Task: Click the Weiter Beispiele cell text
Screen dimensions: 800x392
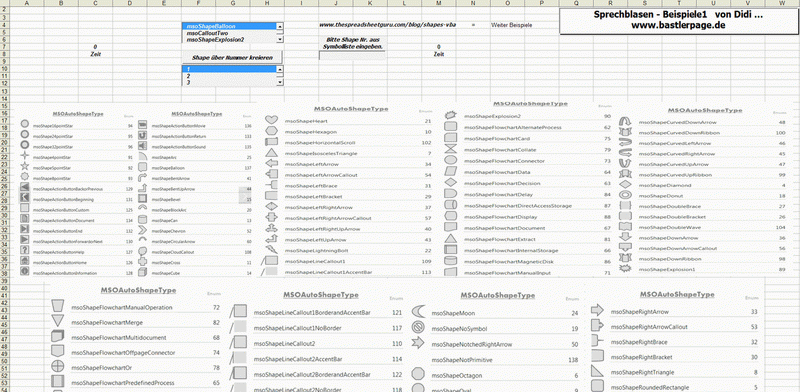Action: pos(511,24)
